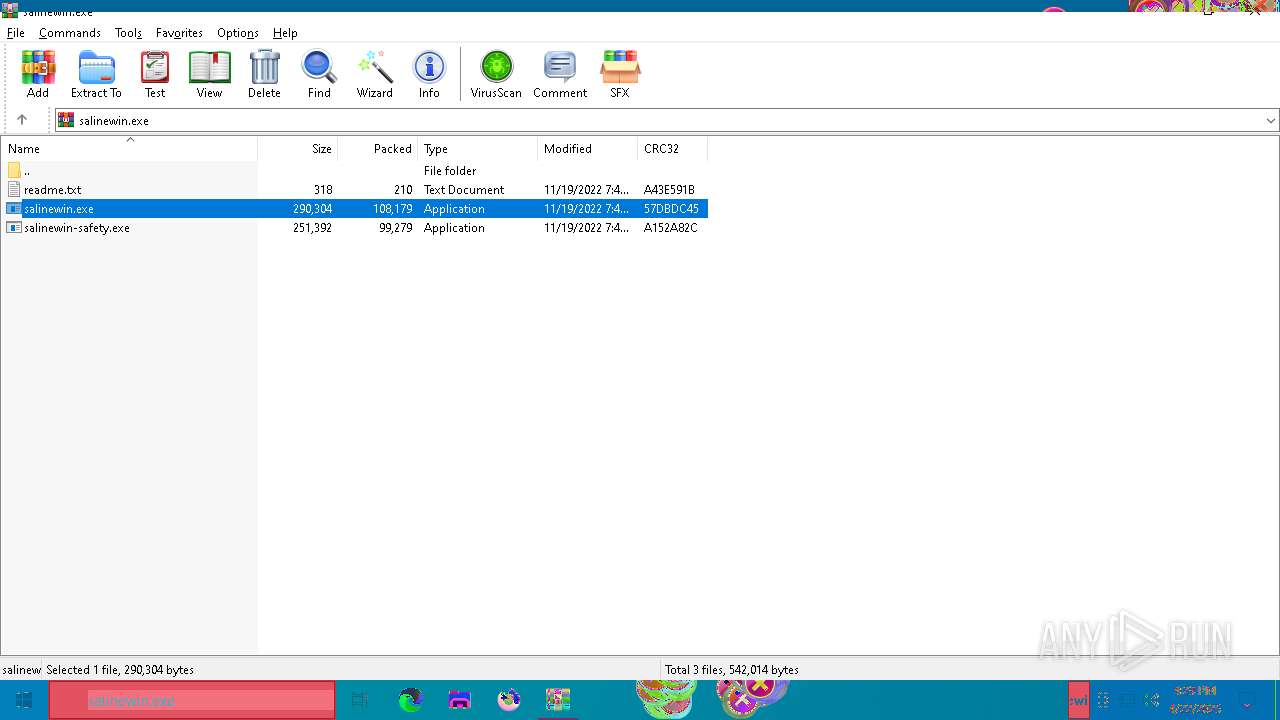The height and width of the screenshot is (720, 1280).
Task: Select the readme.txt row
Action: (x=354, y=189)
